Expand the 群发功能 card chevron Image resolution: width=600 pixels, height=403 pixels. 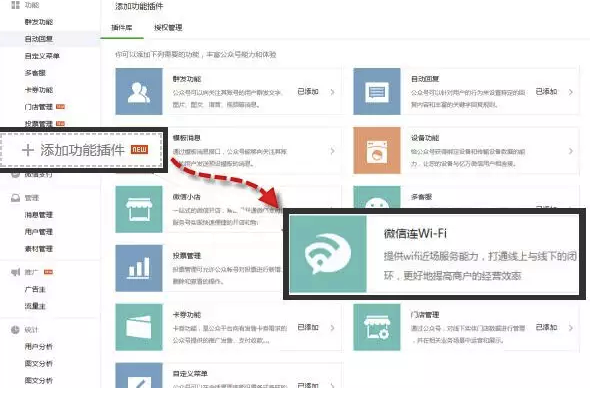click(x=332, y=92)
